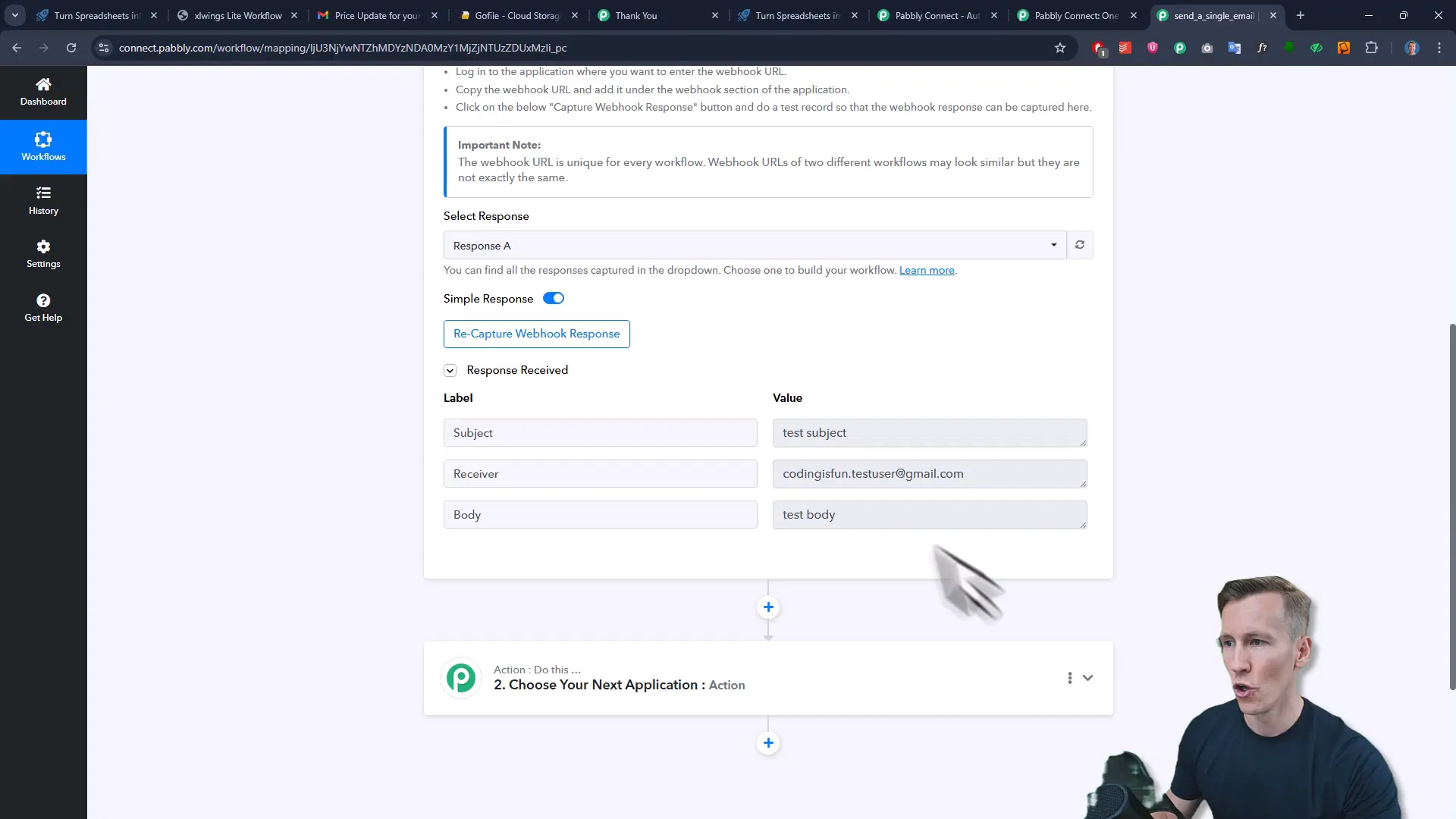Open the Pabbly extension in the toolbar
Screen dimensions: 1456x819
click(x=1180, y=47)
